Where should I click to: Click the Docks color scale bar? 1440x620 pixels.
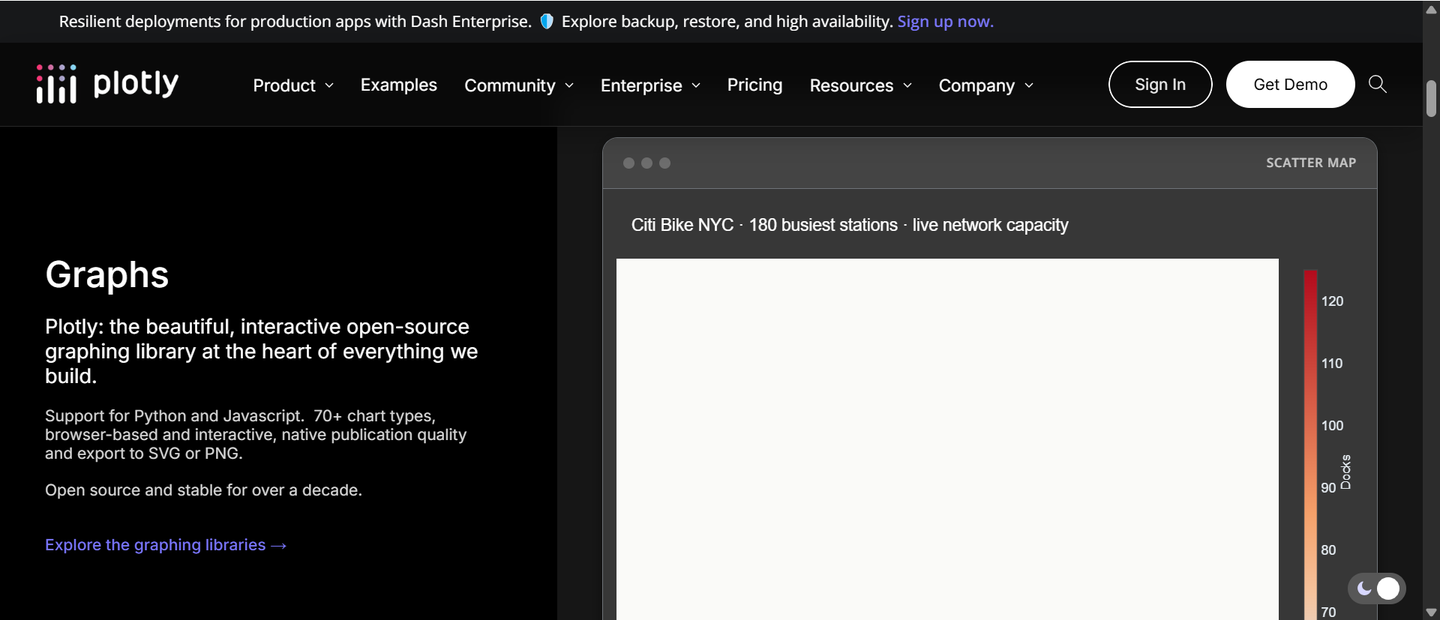[x=1311, y=445]
